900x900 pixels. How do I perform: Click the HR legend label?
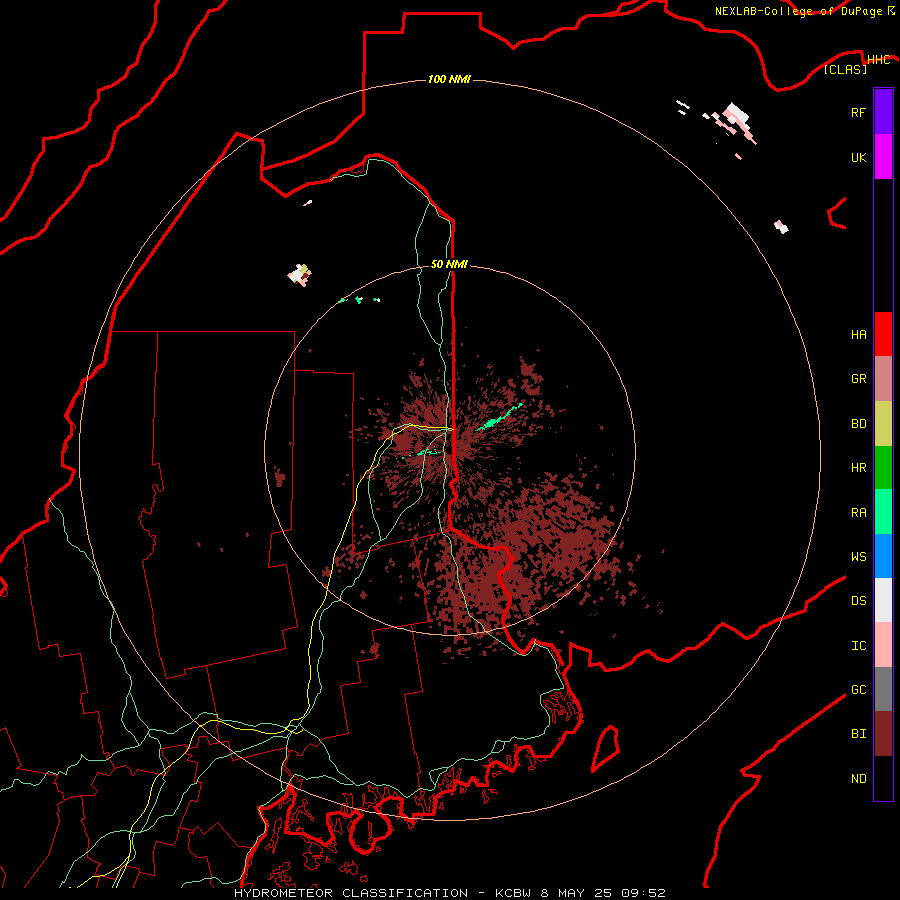point(858,468)
